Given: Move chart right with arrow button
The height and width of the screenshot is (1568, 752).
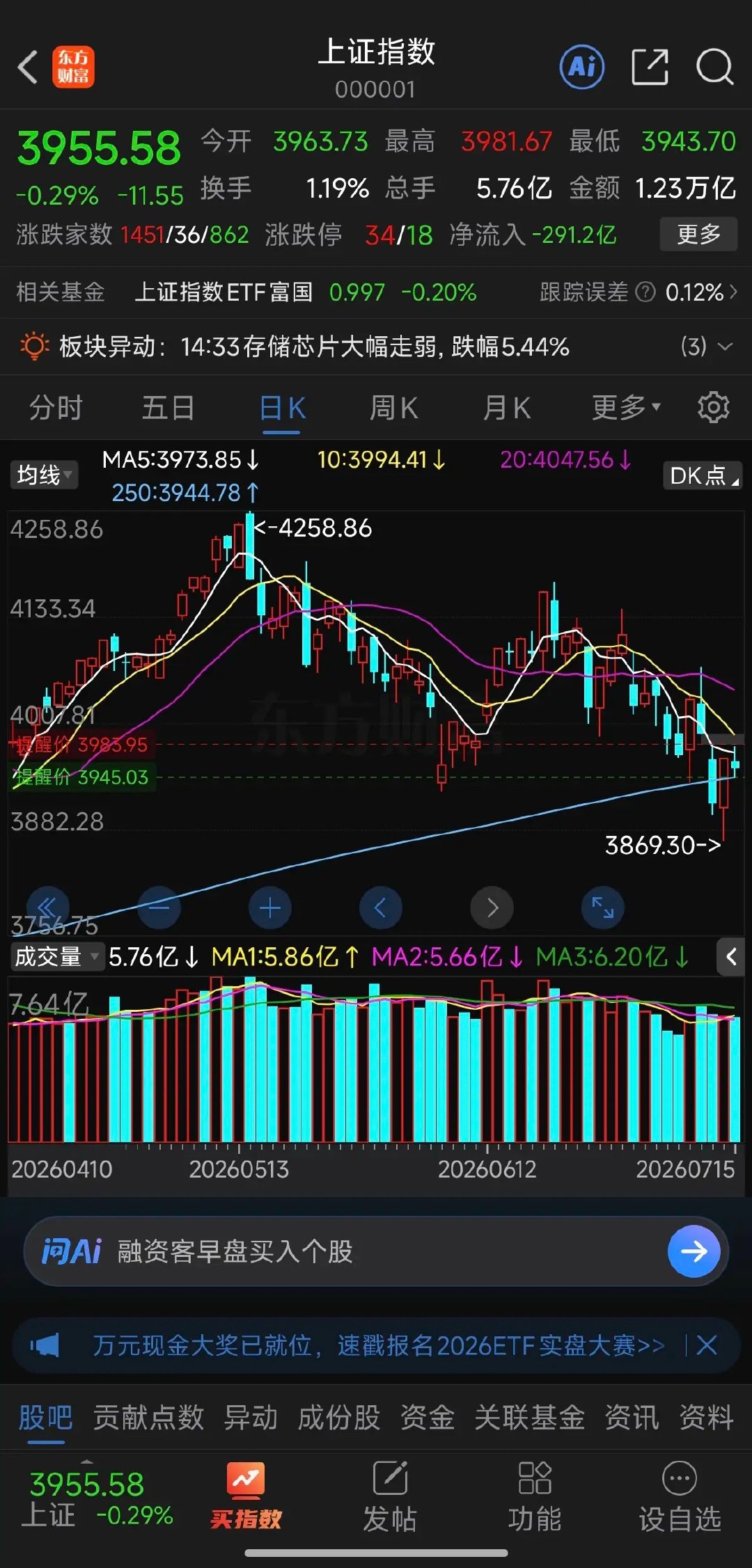Looking at the screenshot, I should (492, 908).
